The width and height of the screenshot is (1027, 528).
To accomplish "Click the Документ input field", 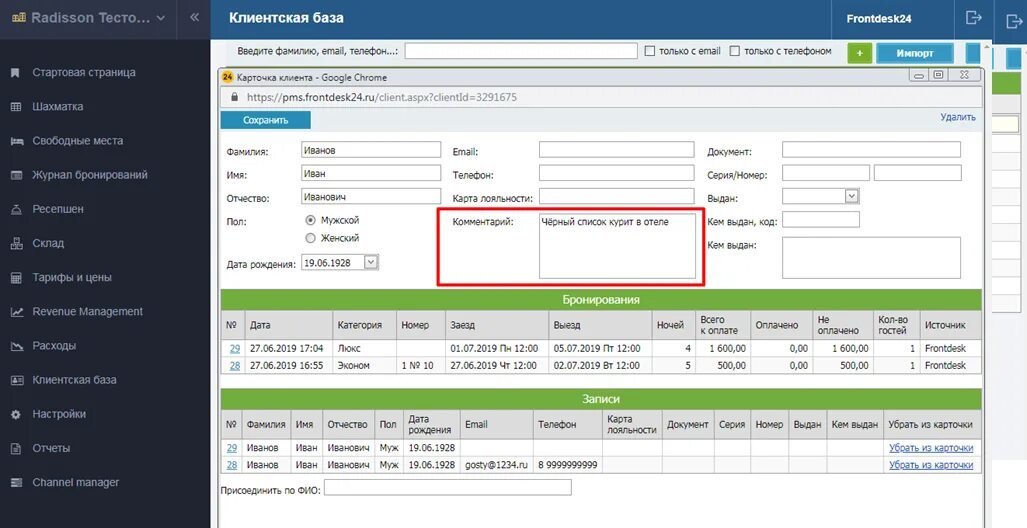I will pos(871,150).
